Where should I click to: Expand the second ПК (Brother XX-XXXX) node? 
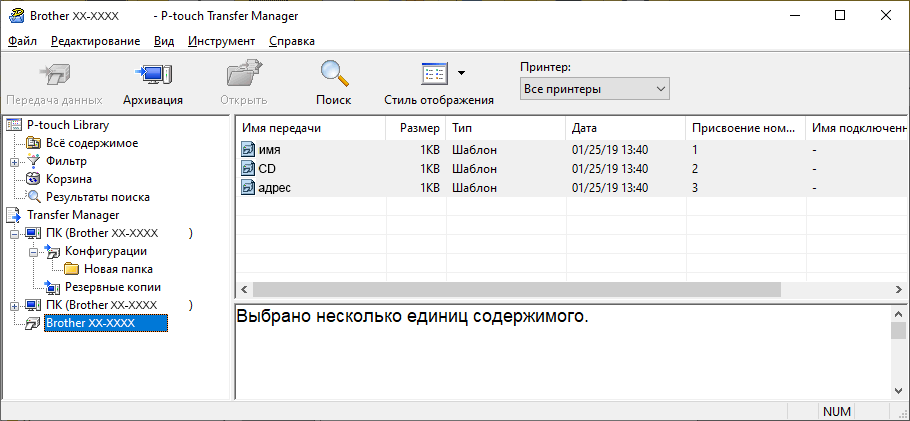coord(14,305)
